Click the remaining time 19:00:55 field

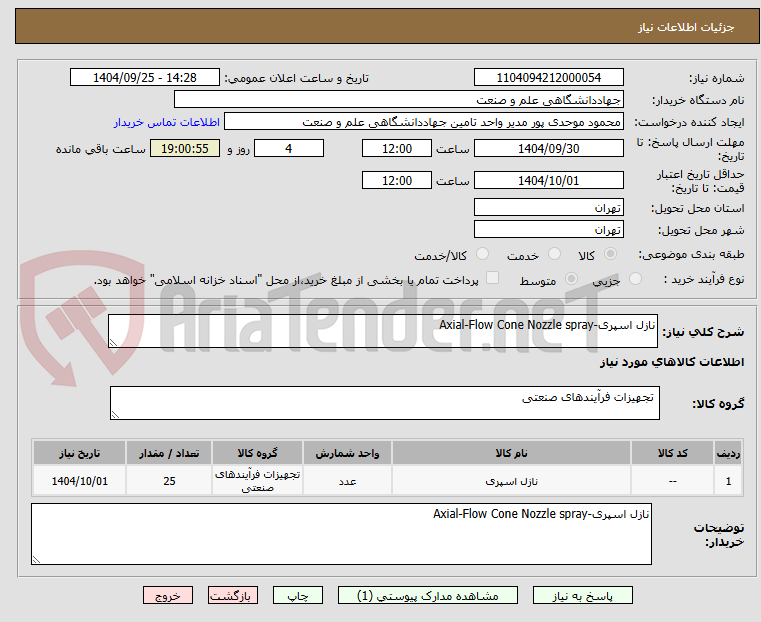(185, 148)
